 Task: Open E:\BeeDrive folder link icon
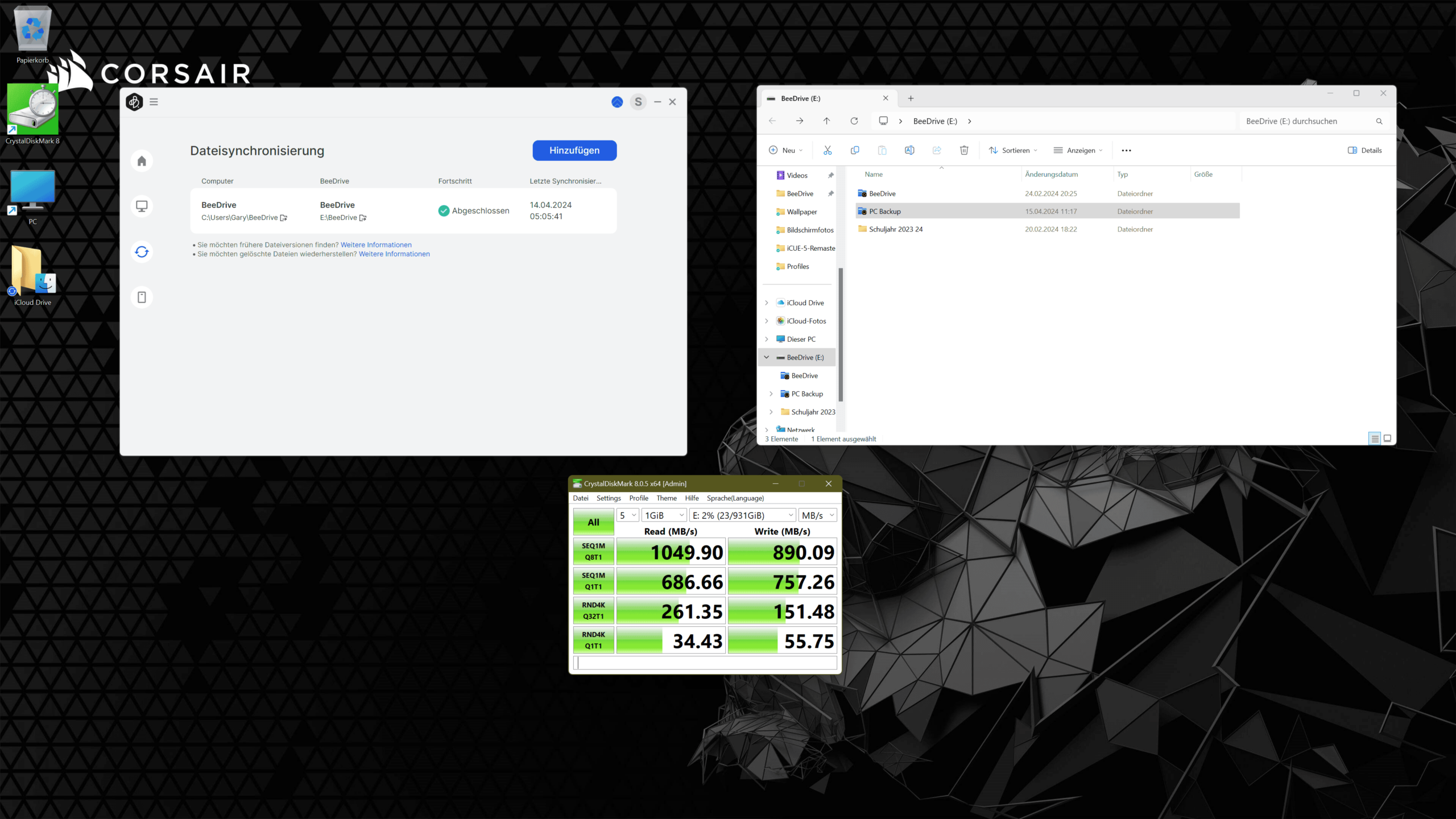coord(363,218)
